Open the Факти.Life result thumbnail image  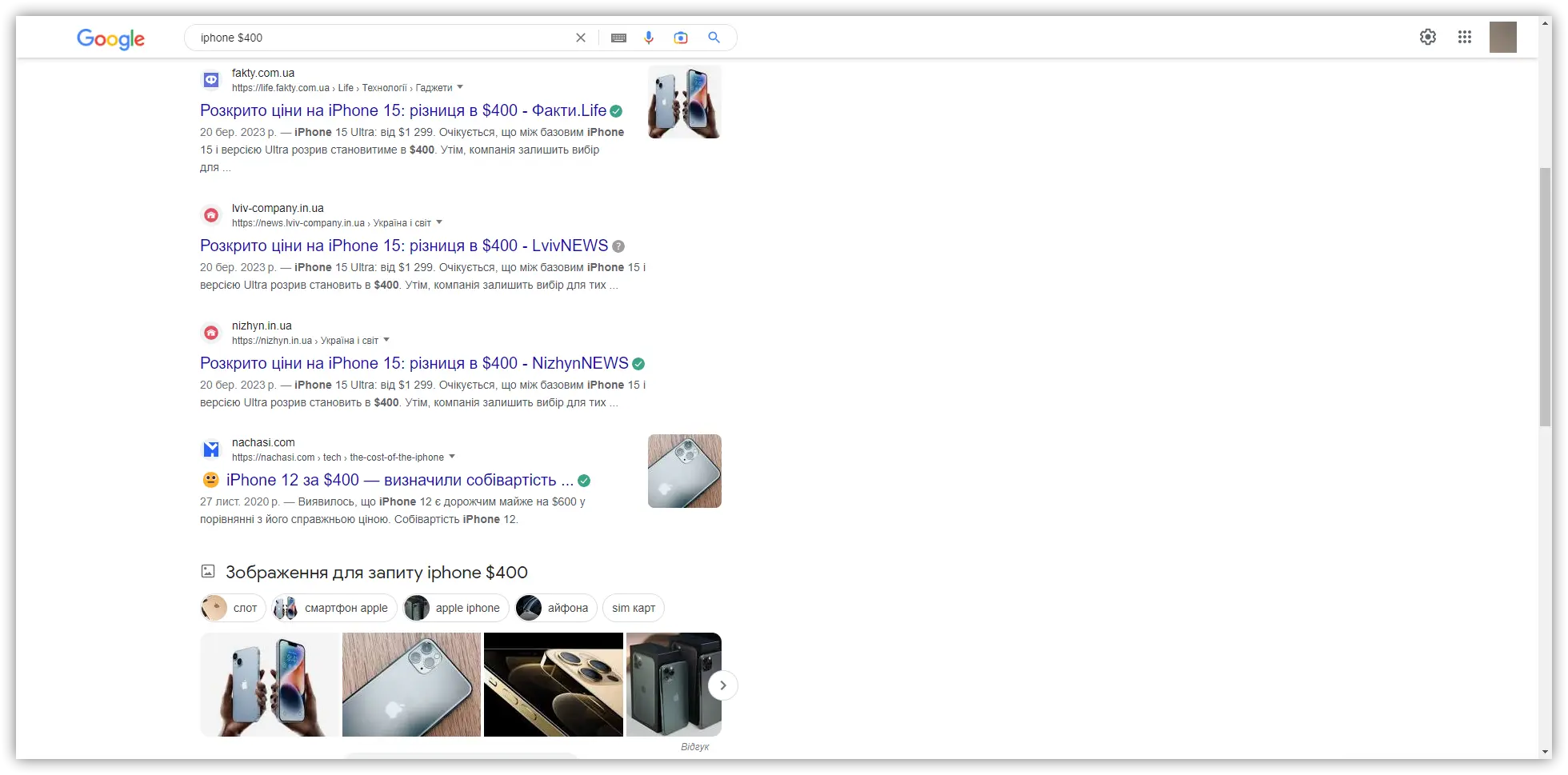tap(685, 102)
